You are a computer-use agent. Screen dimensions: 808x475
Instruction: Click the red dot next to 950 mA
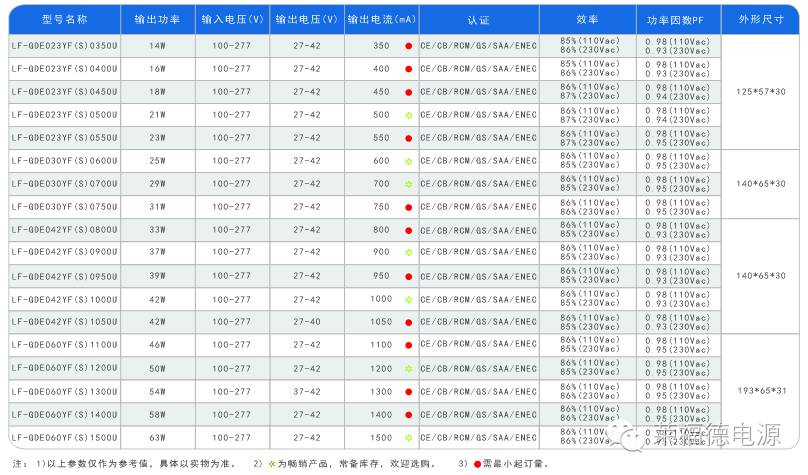coord(409,277)
